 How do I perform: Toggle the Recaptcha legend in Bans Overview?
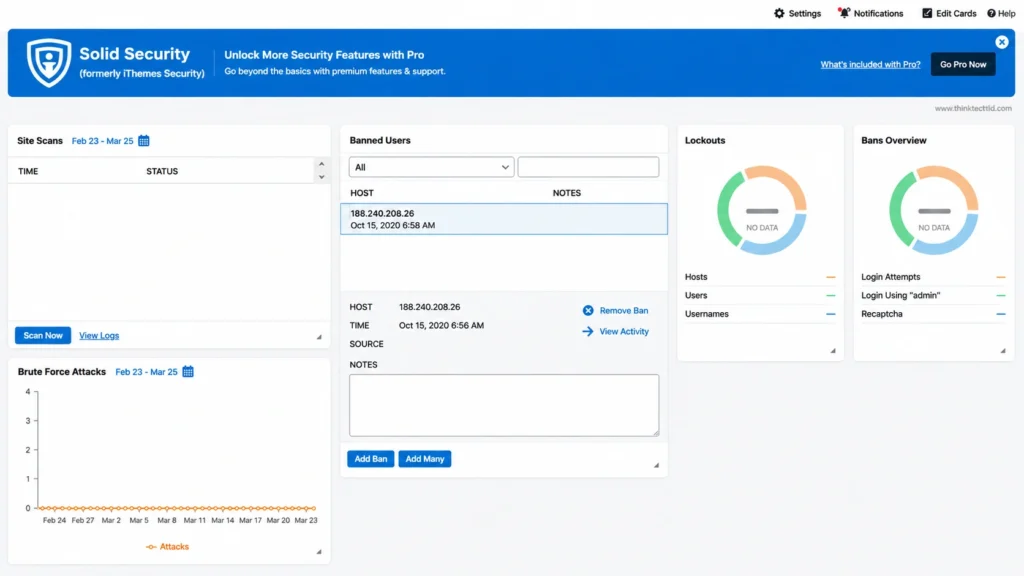pyautogui.click(x=933, y=314)
